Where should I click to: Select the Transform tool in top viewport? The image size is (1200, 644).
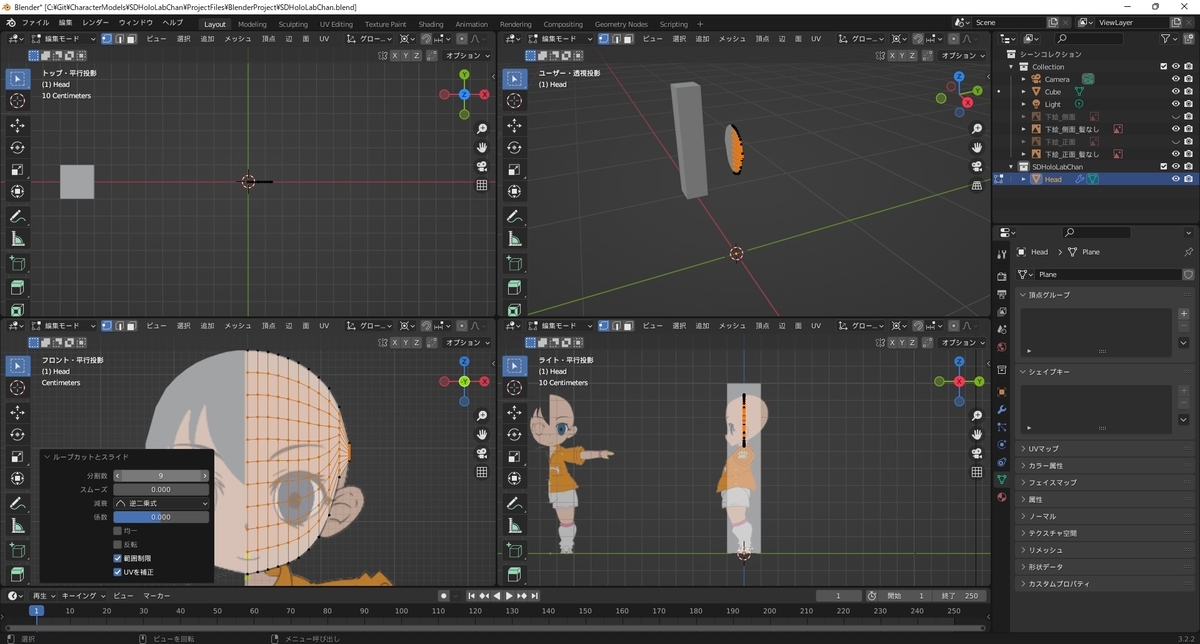(x=18, y=191)
